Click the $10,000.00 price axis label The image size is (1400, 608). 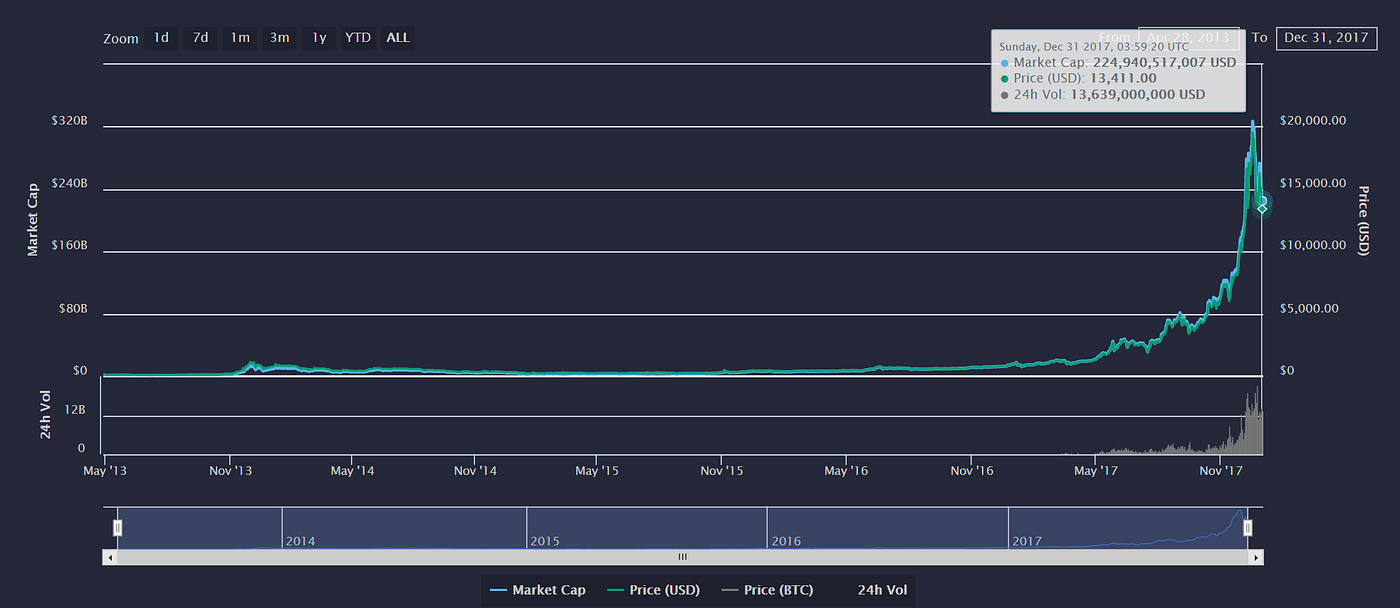1313,245
